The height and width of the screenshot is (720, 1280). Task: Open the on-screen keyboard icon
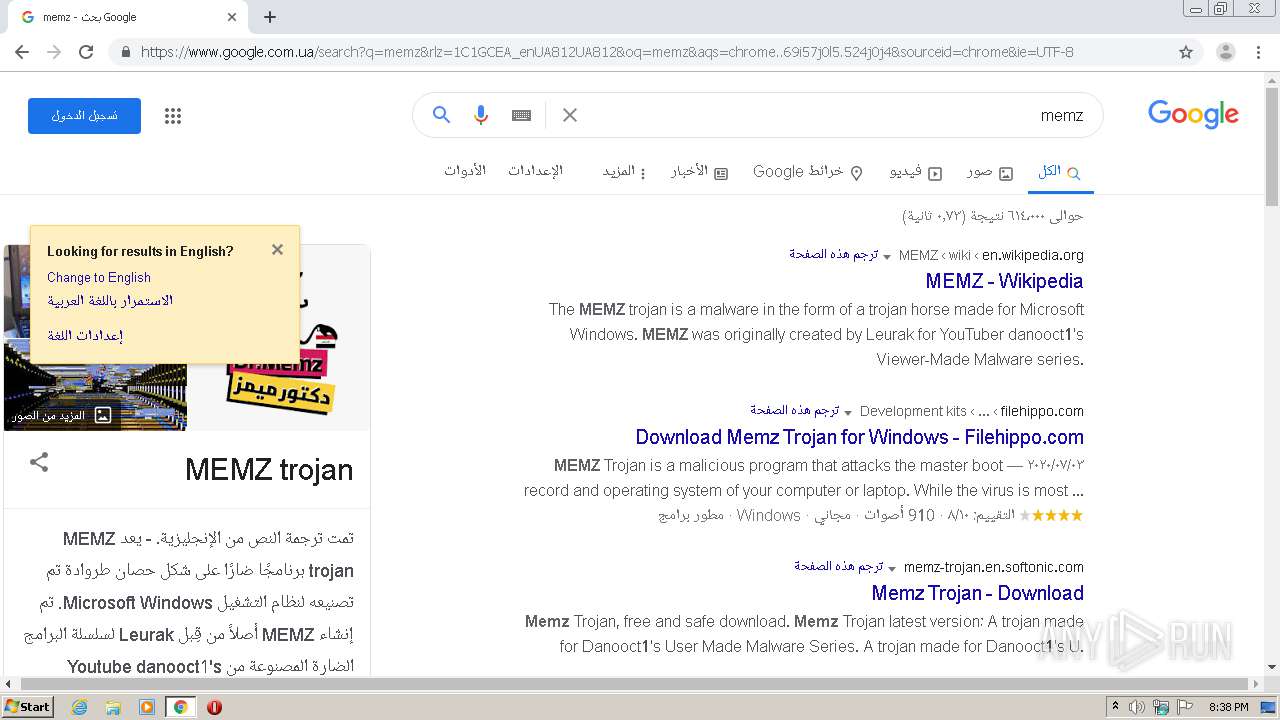click(521, 115)
